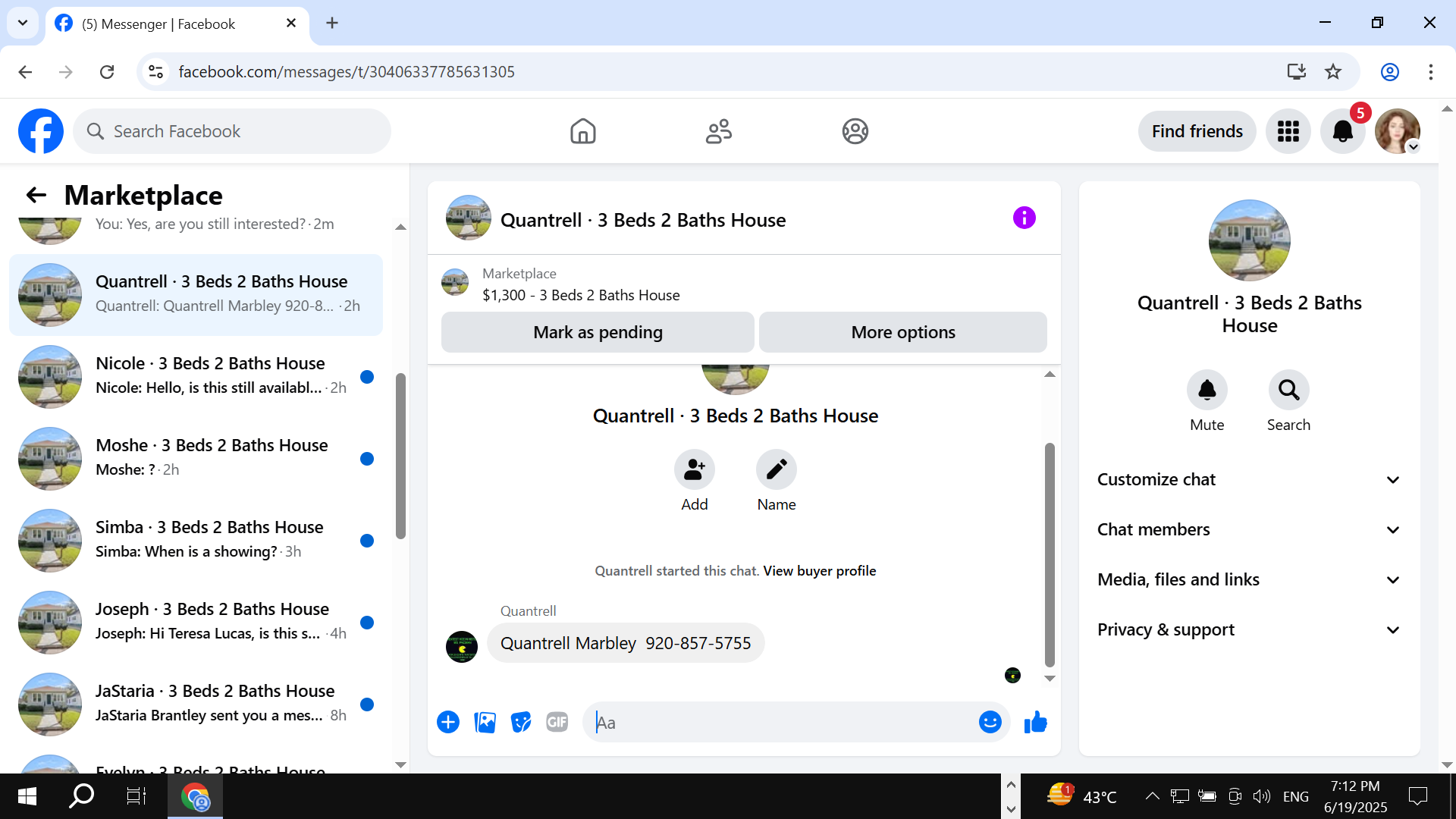This screenshot has width=1456, height=819.
Task: Open Moshe's 3 Beds 2 Baths conversation
Action: (196, 458)
